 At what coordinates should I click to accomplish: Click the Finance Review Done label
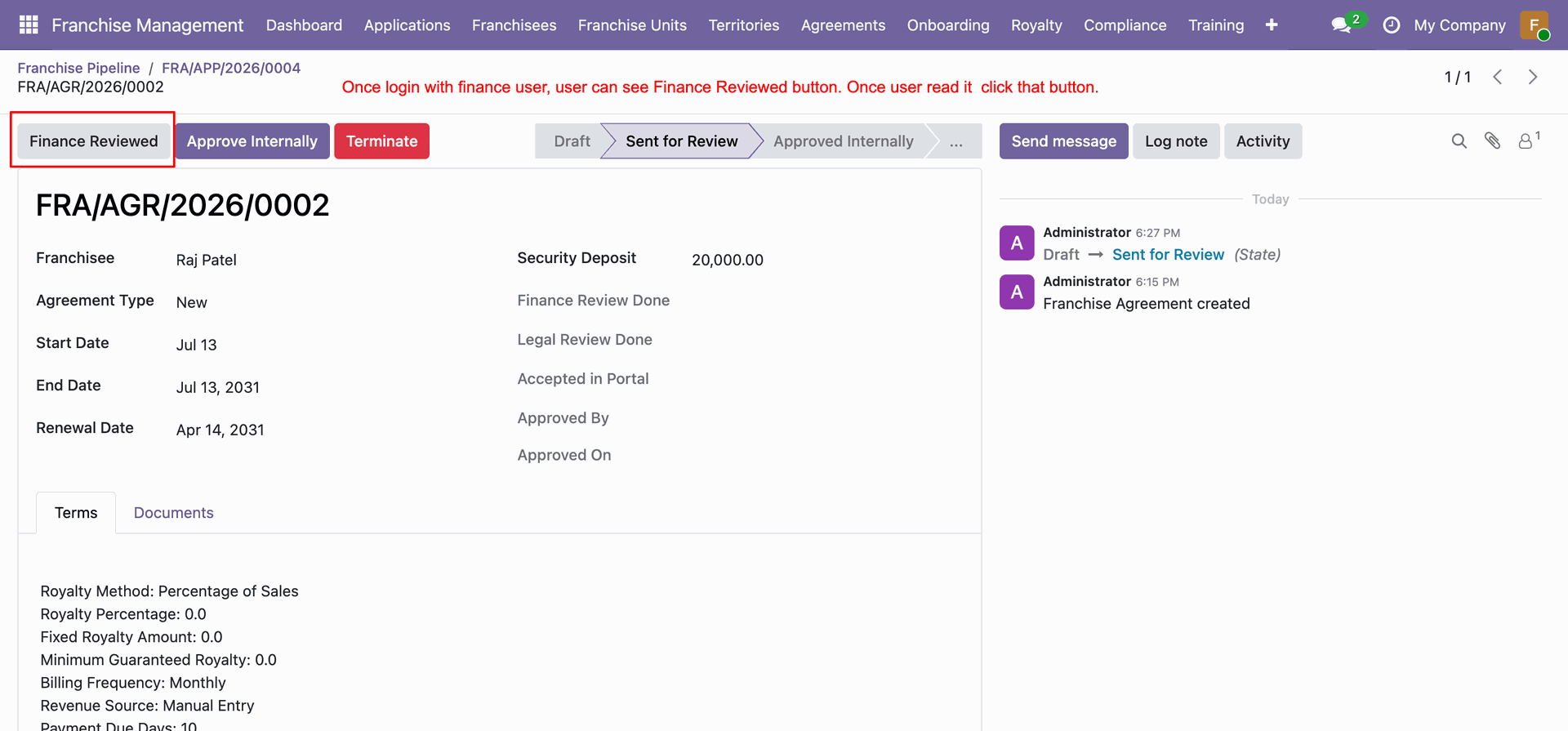(x=594, y=301)
